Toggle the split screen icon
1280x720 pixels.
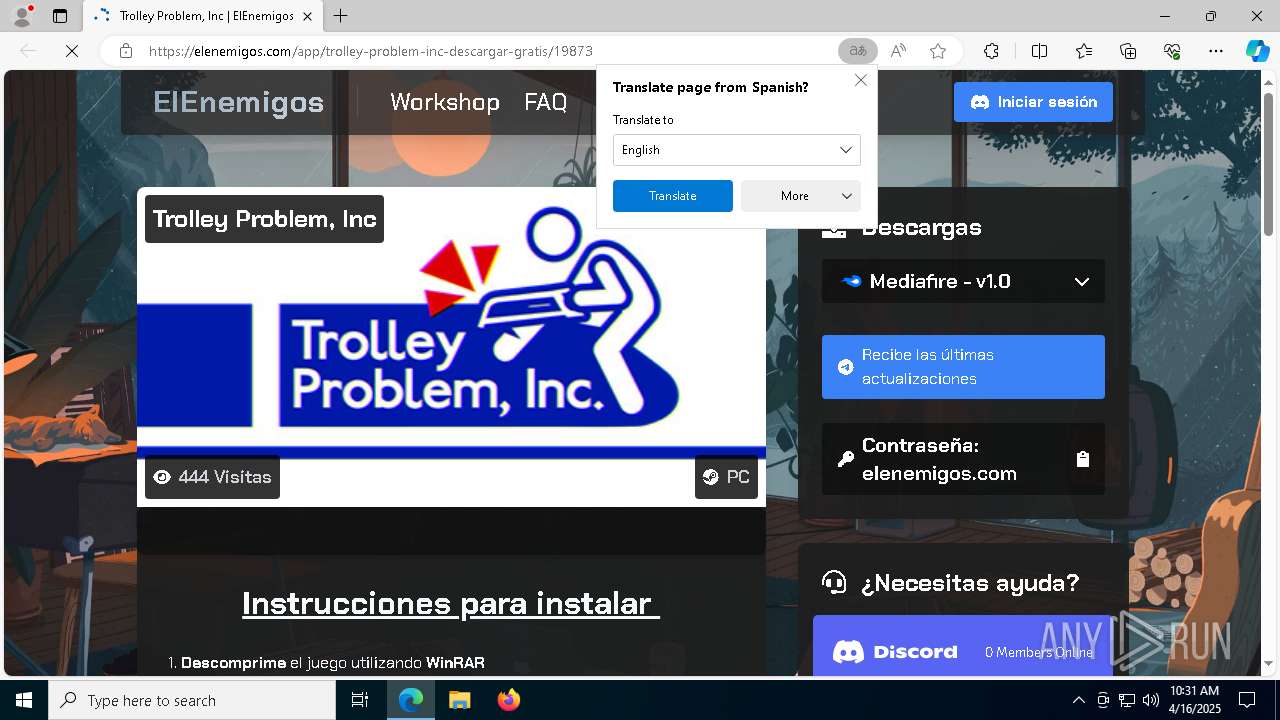(x=1039, y=51)
